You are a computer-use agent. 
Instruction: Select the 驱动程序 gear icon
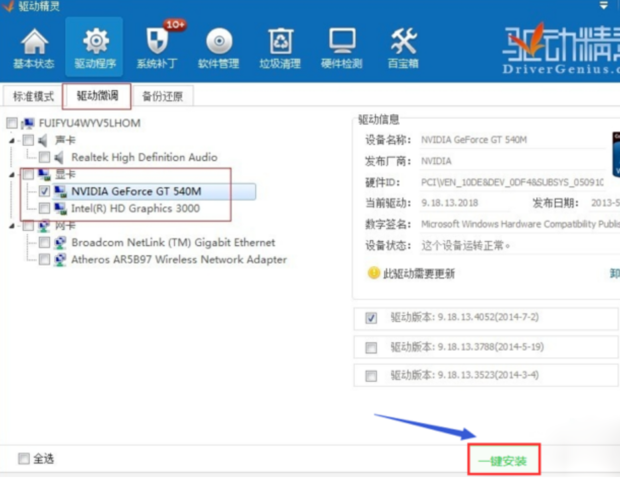(x=95, y=41)
